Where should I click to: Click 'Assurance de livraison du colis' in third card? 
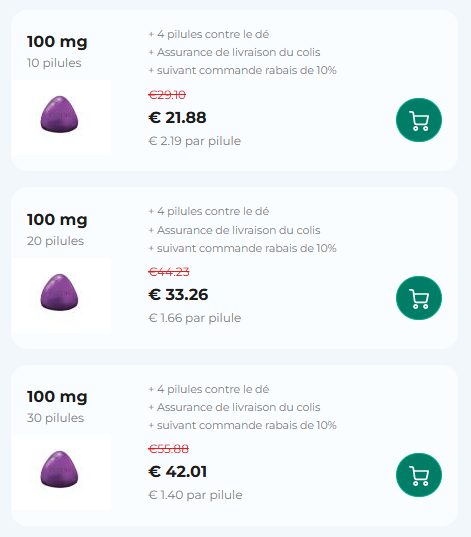coord(239,407)
